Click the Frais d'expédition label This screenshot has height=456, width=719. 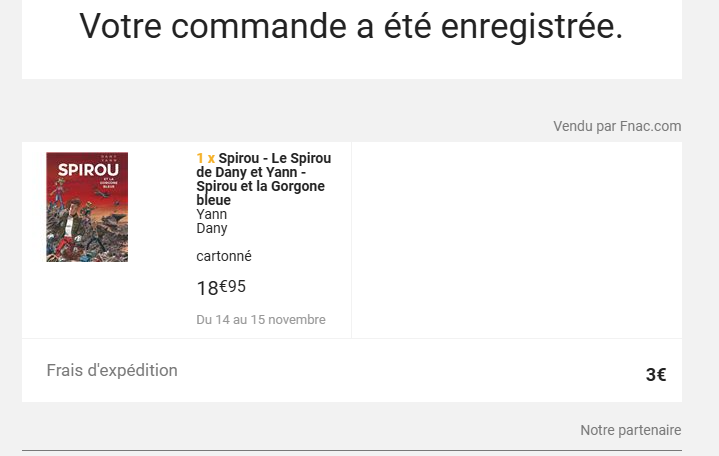click(112, 370)
